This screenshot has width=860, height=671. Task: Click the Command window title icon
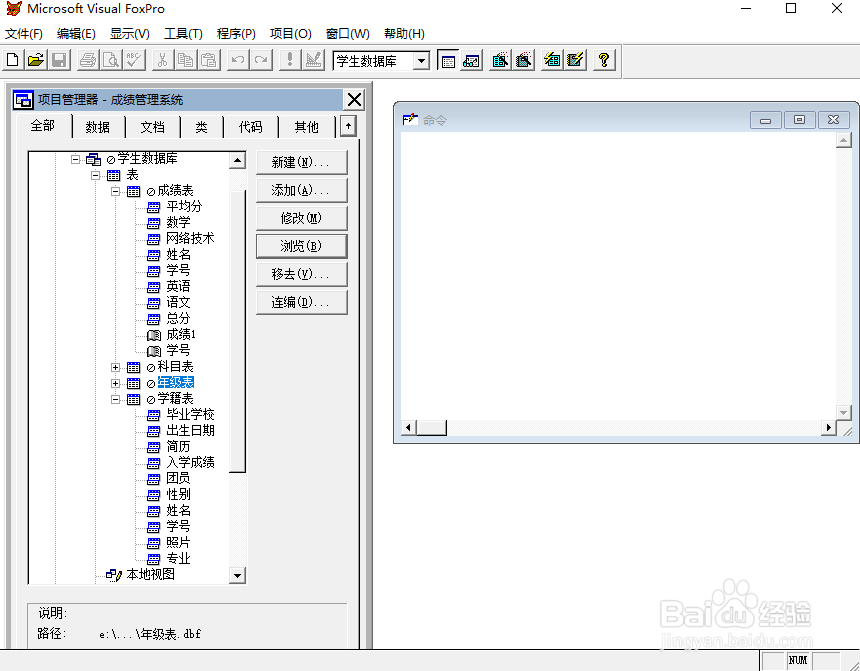pos(410,120)
